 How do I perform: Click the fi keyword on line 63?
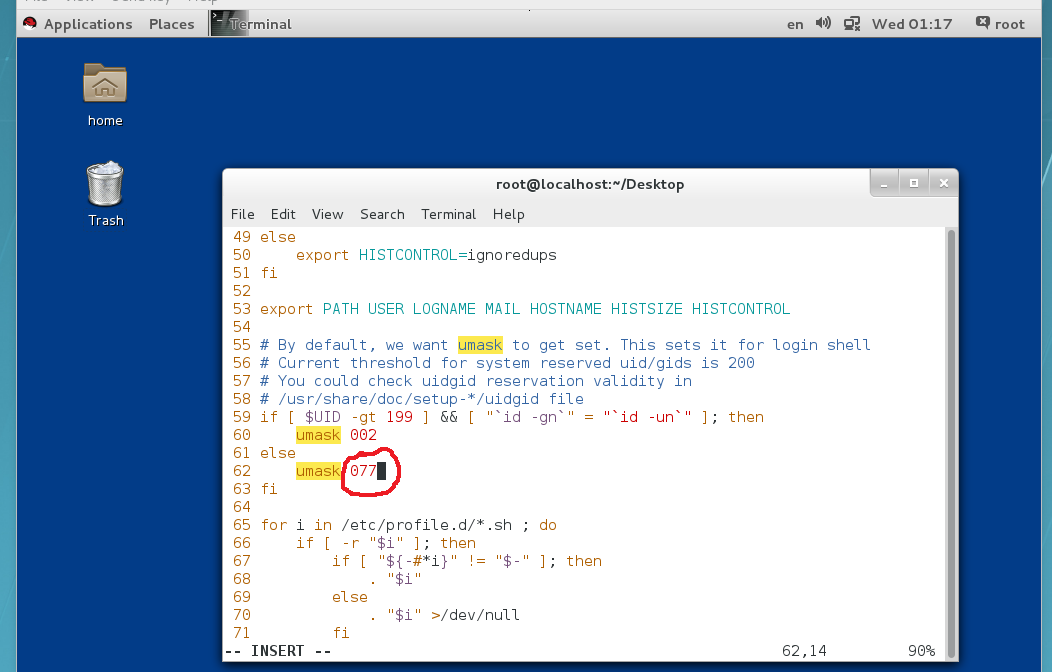pyautogui.click(x=269, y=489)
